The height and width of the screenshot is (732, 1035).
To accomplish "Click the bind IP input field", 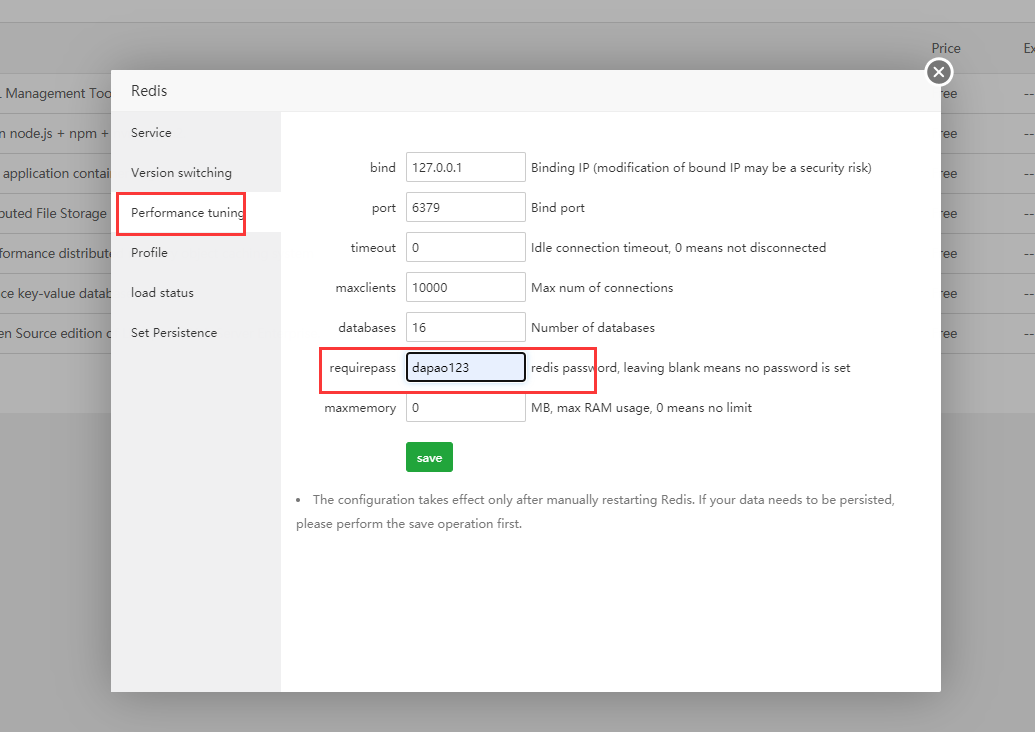I will click(465, 167).
